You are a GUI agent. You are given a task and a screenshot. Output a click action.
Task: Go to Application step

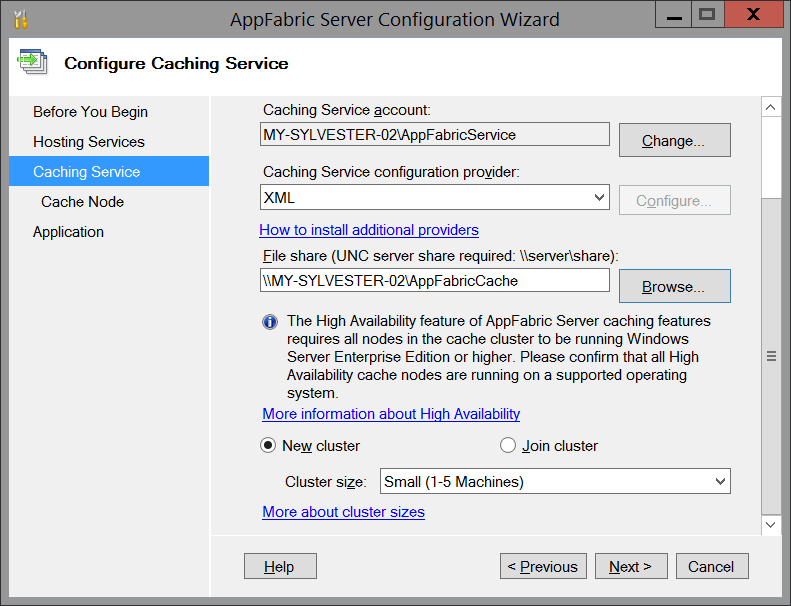pos(68,232)
